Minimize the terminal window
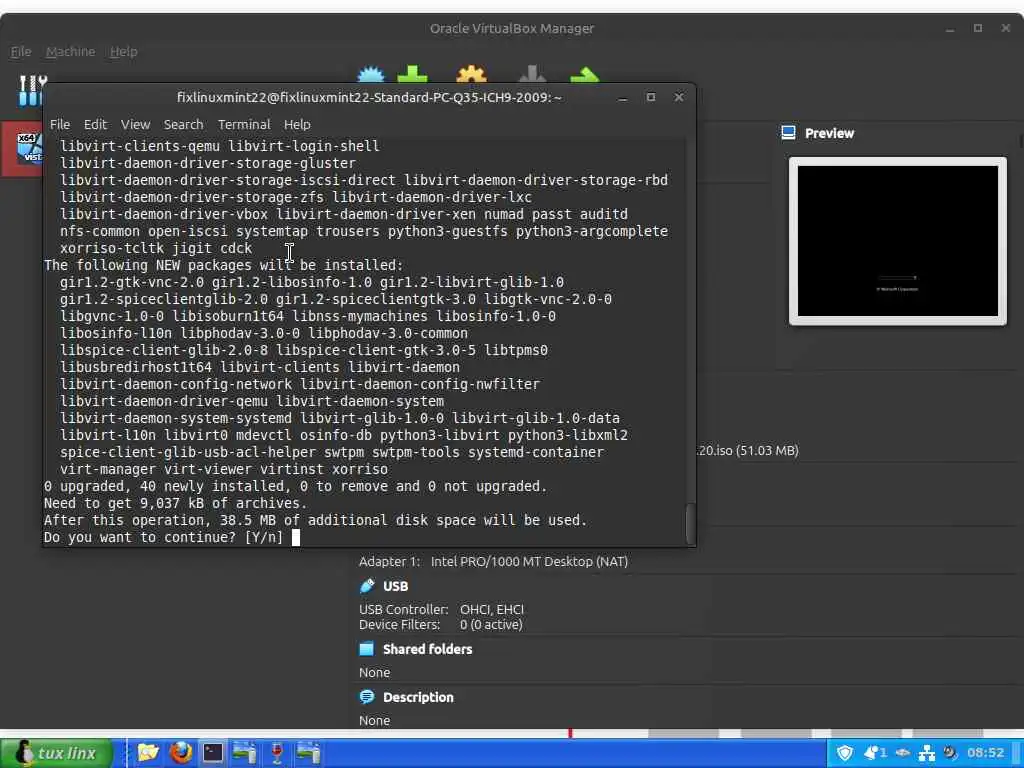 click(622, 97)
